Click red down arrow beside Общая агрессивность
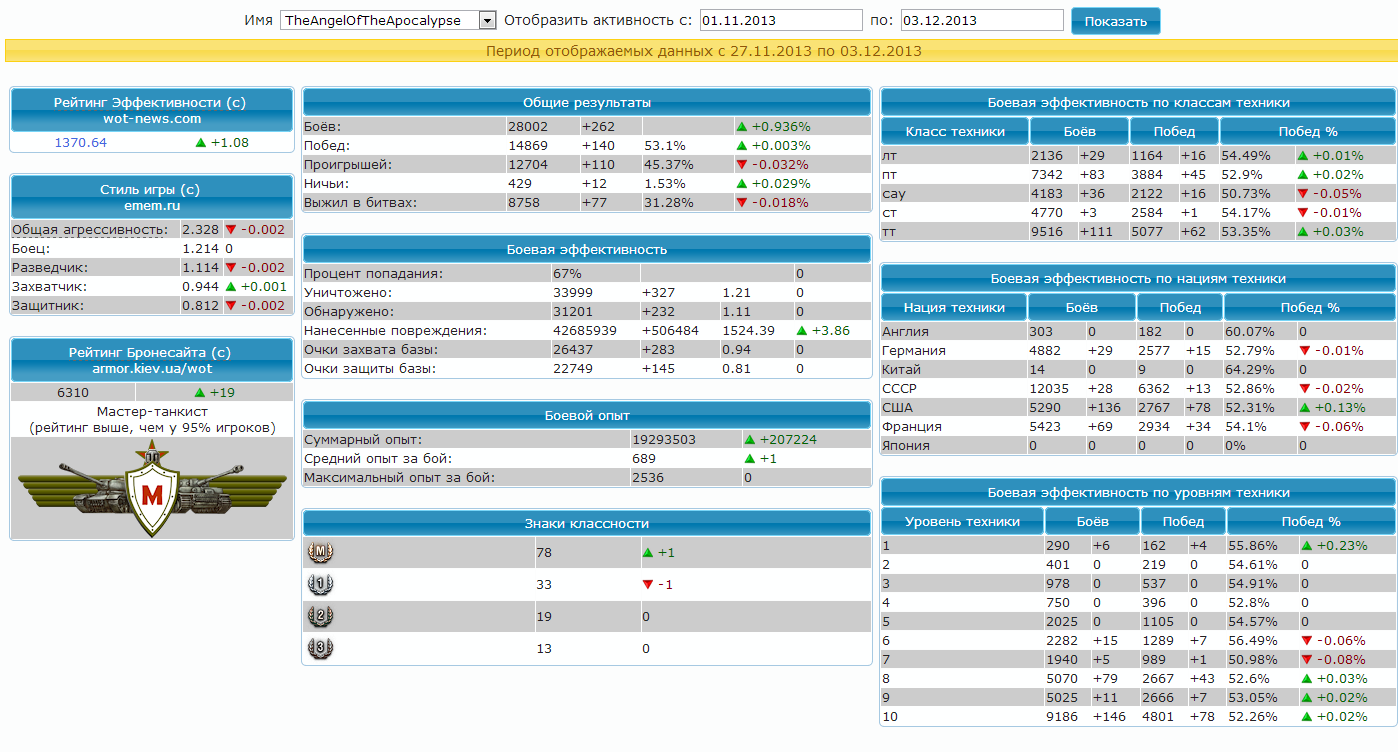1398x752 pixels. pyautogui.click(x=230, y=230)
